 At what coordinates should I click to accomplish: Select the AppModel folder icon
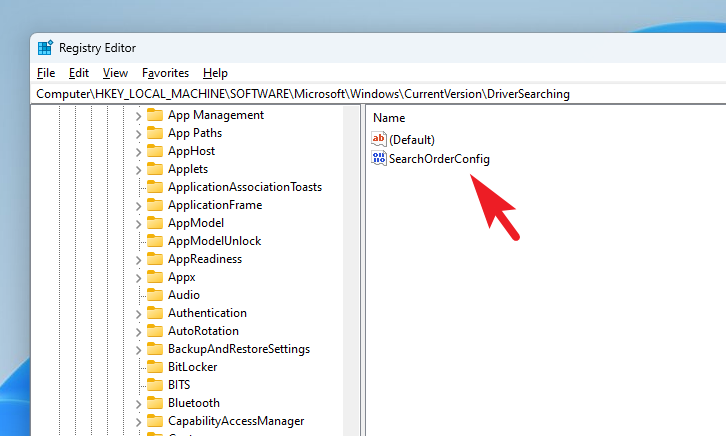(x=155, y=223)
